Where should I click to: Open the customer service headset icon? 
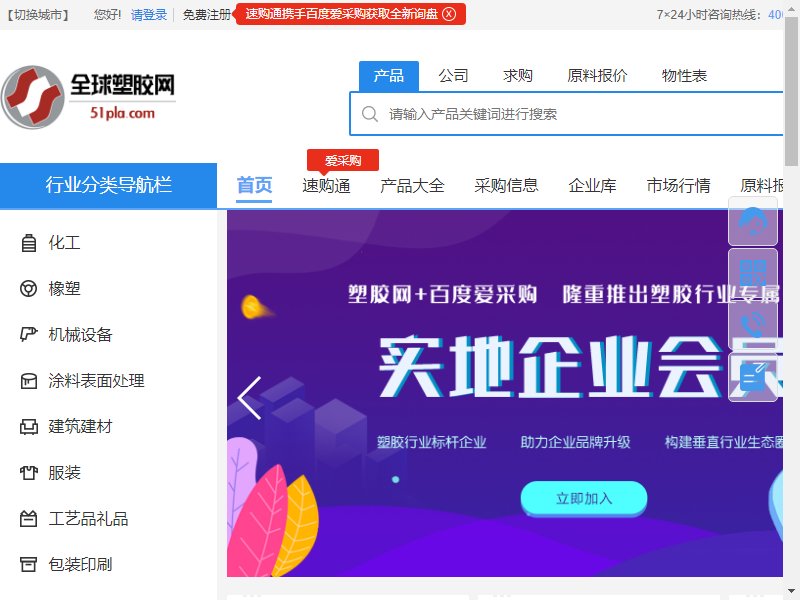(753, 221)
